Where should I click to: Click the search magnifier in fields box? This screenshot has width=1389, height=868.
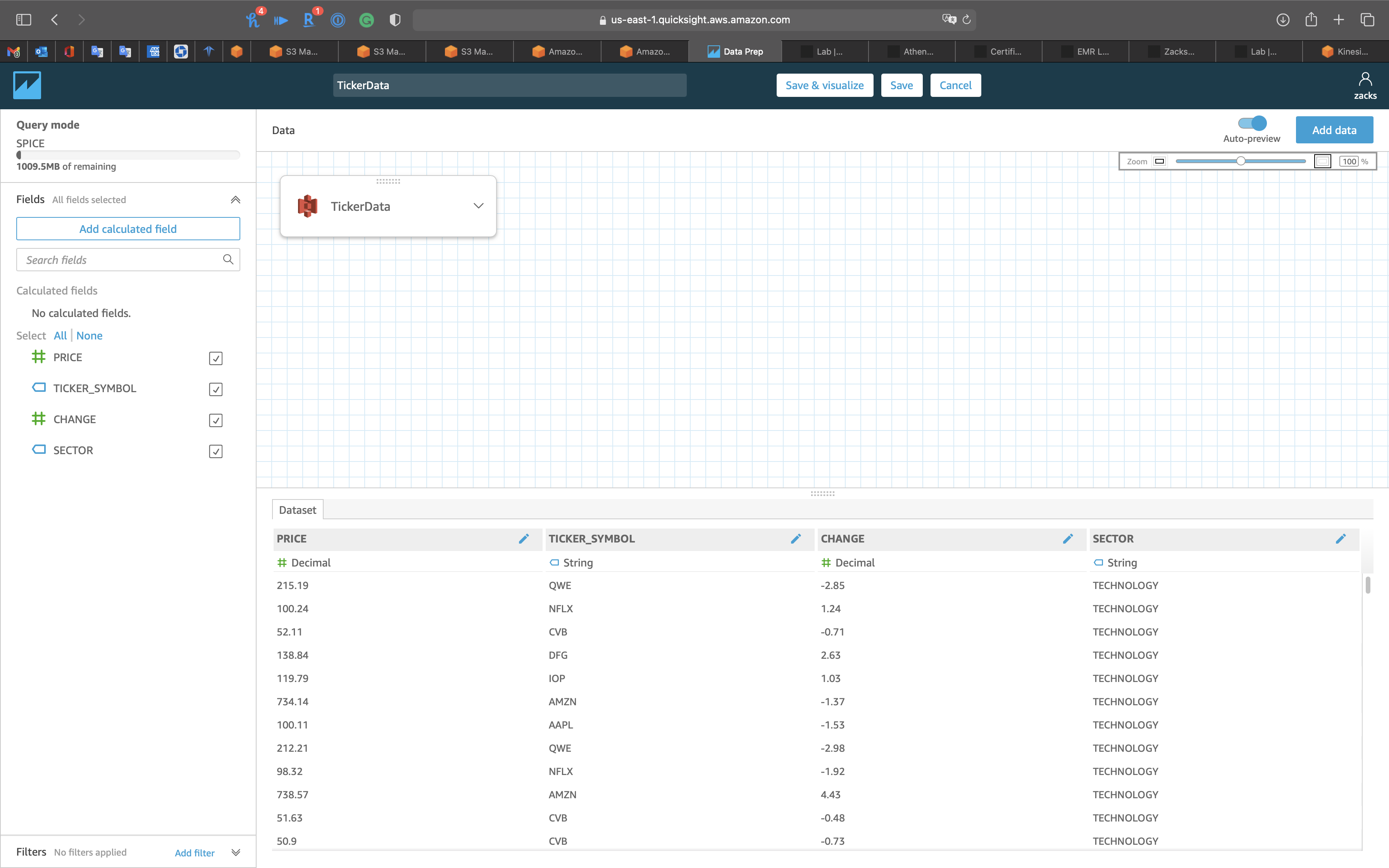coord(228,260)
